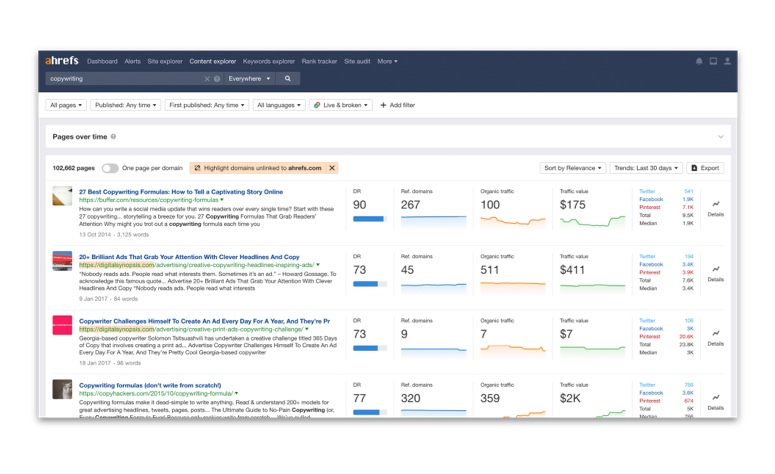Open the Live & broken filter
The width and height of the screenshot is (775, 474).
pos(341,105)
